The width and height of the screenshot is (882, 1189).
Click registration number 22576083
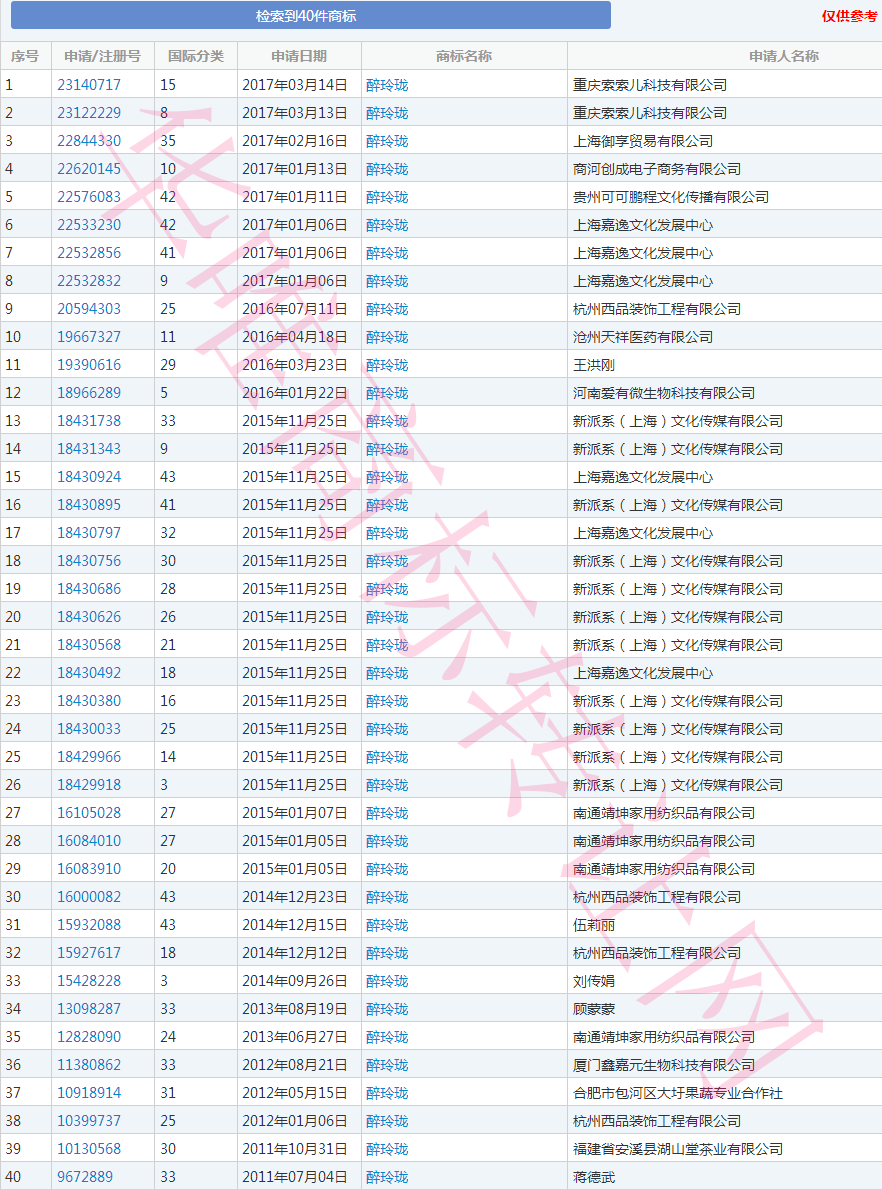tap(89, 197)
